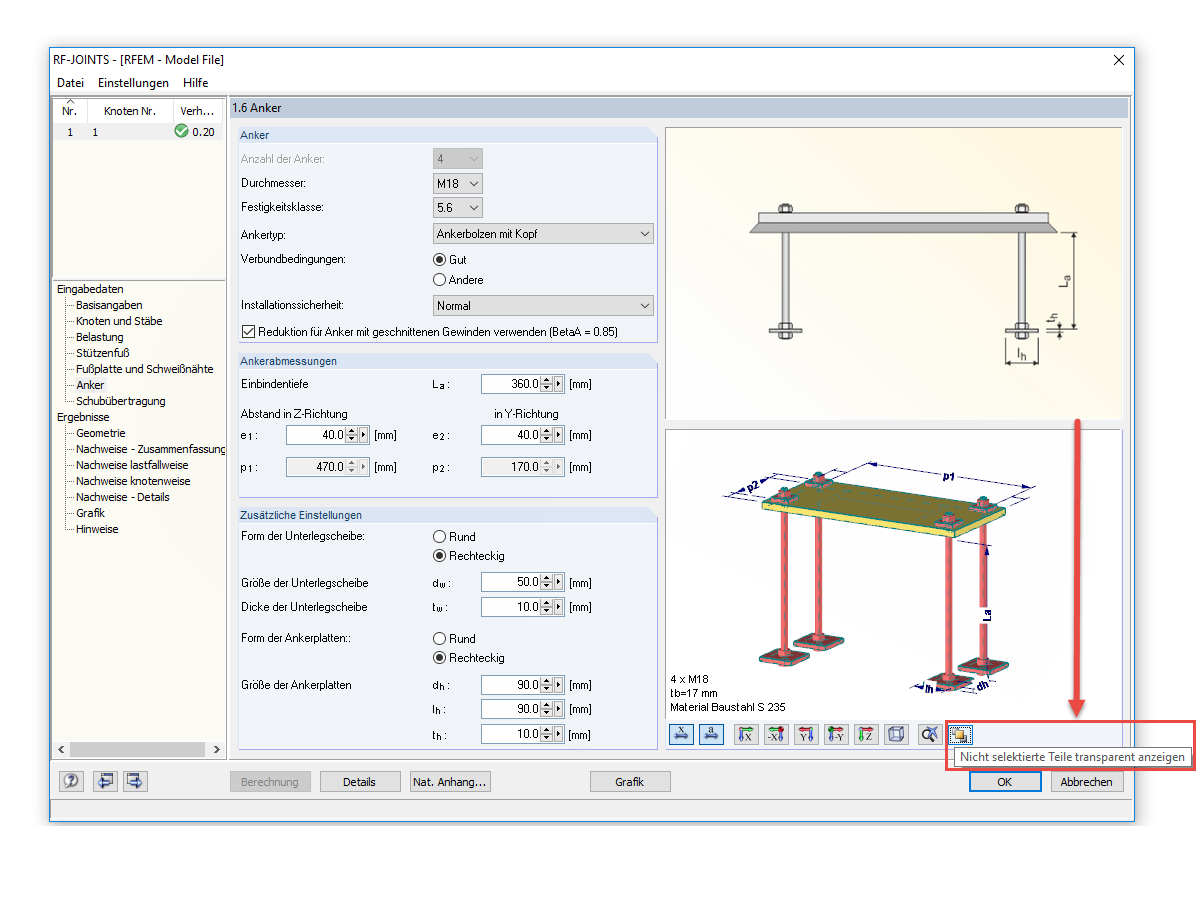Switch to isometric cube view
Screen dimensions: 1200x900
pyautogui.click(x=898, y=734)
